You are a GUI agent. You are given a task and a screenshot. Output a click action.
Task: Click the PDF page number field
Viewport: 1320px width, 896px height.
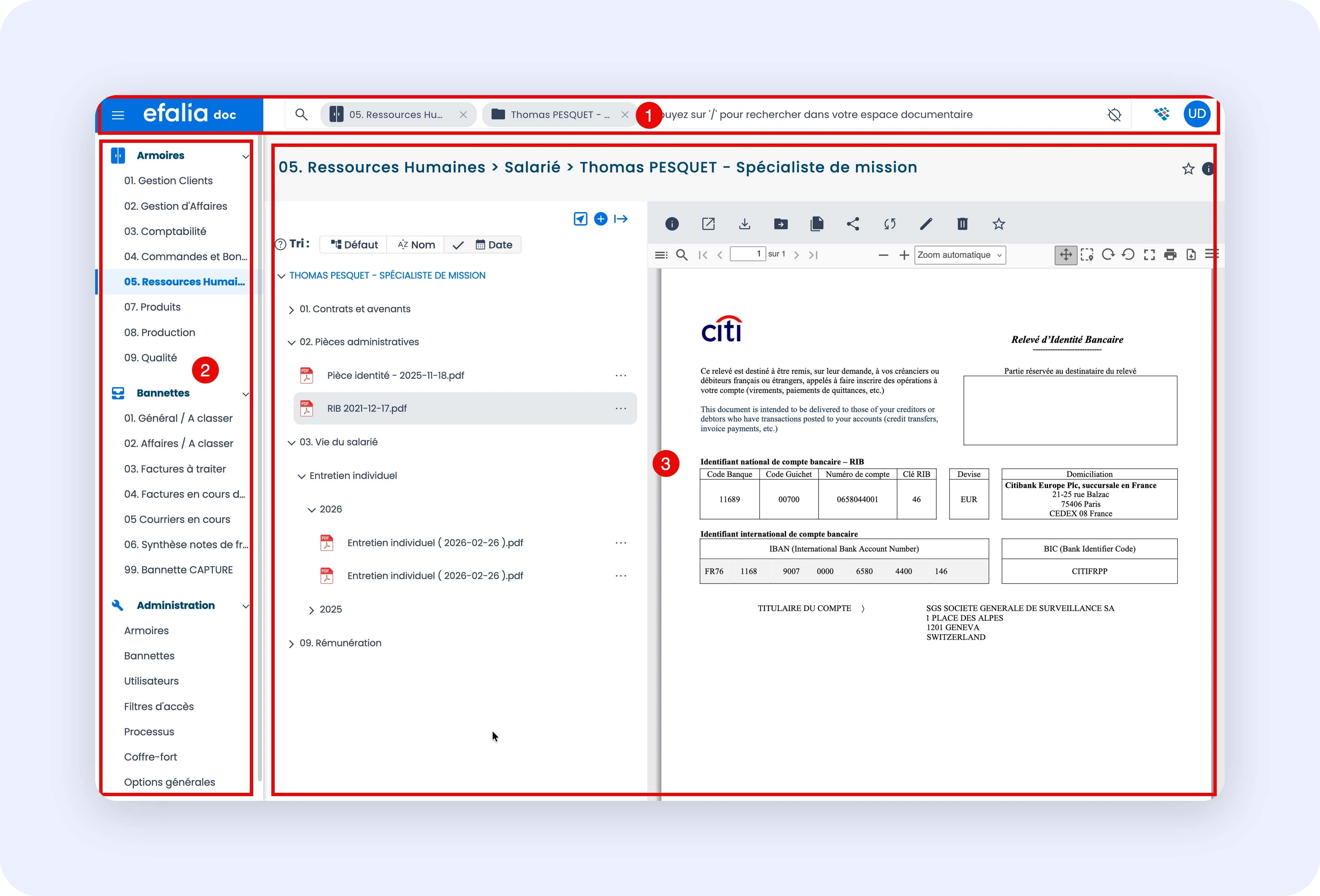point(748,255)
